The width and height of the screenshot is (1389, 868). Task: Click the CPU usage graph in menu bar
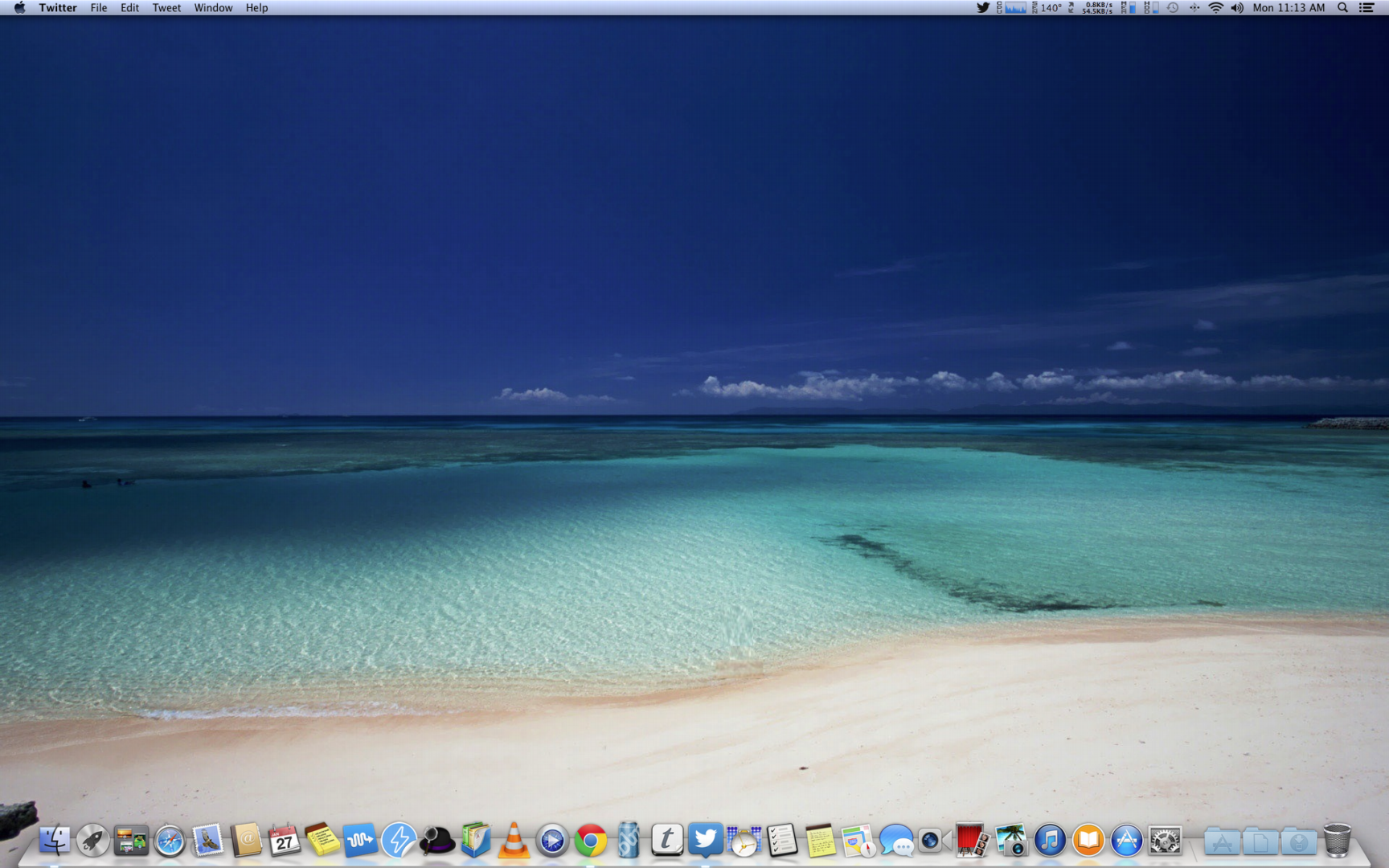(x=1011, y=8)
